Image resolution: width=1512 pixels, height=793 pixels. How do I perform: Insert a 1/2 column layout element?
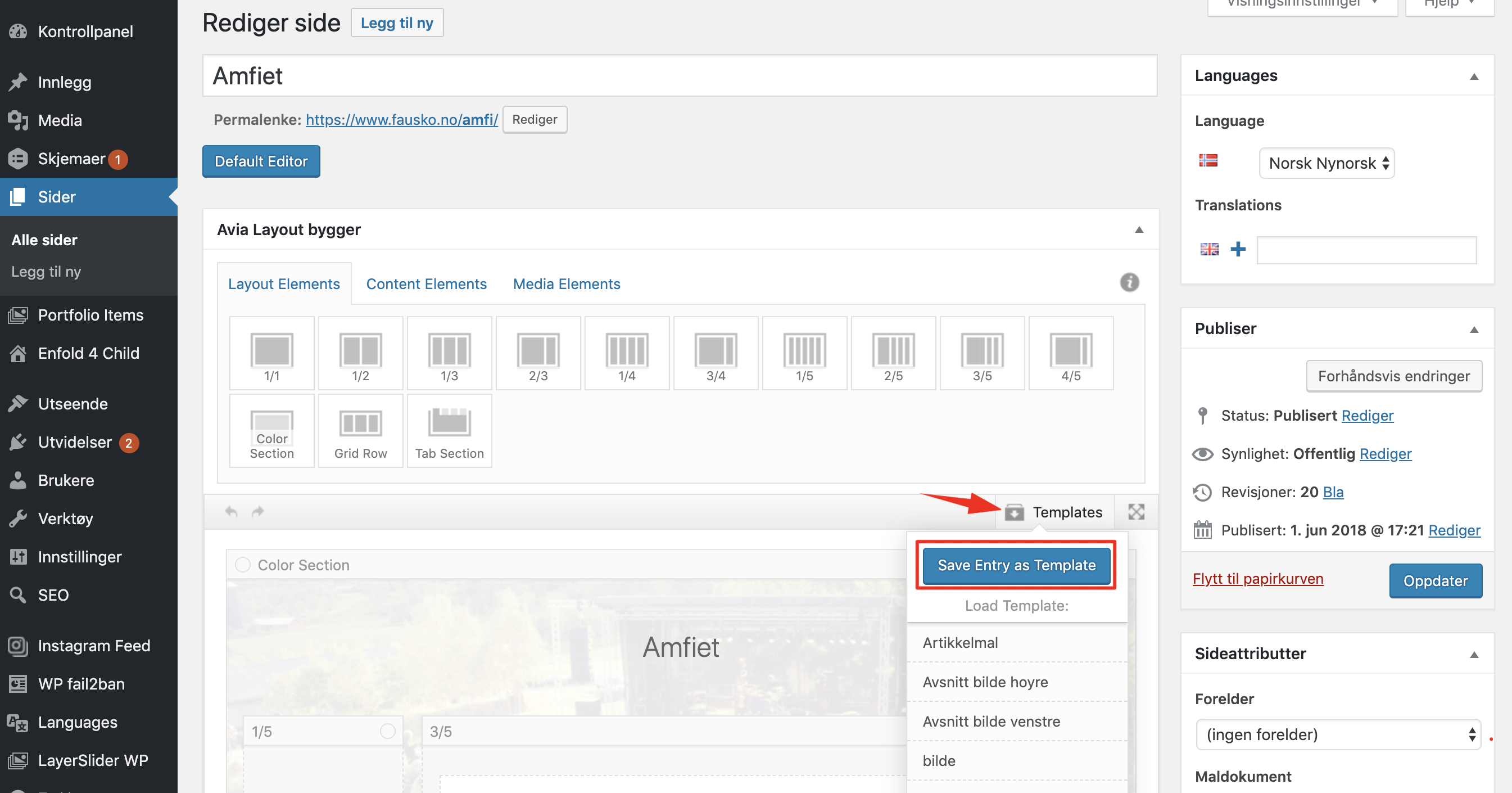tap(360, 354)
